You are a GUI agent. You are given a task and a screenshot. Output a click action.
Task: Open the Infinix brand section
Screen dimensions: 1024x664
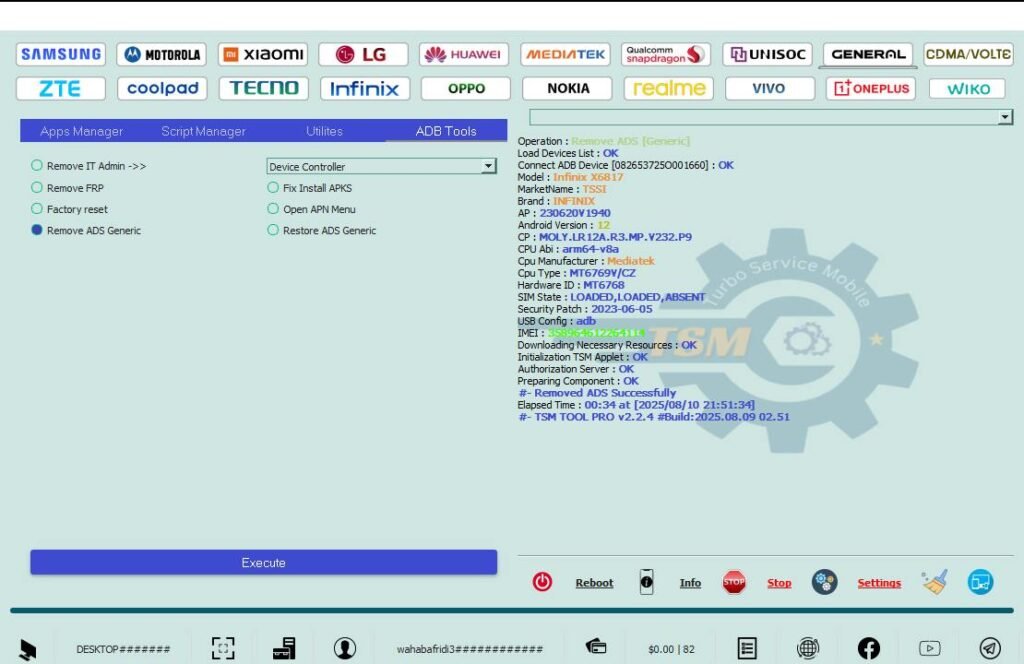(364, 88)
